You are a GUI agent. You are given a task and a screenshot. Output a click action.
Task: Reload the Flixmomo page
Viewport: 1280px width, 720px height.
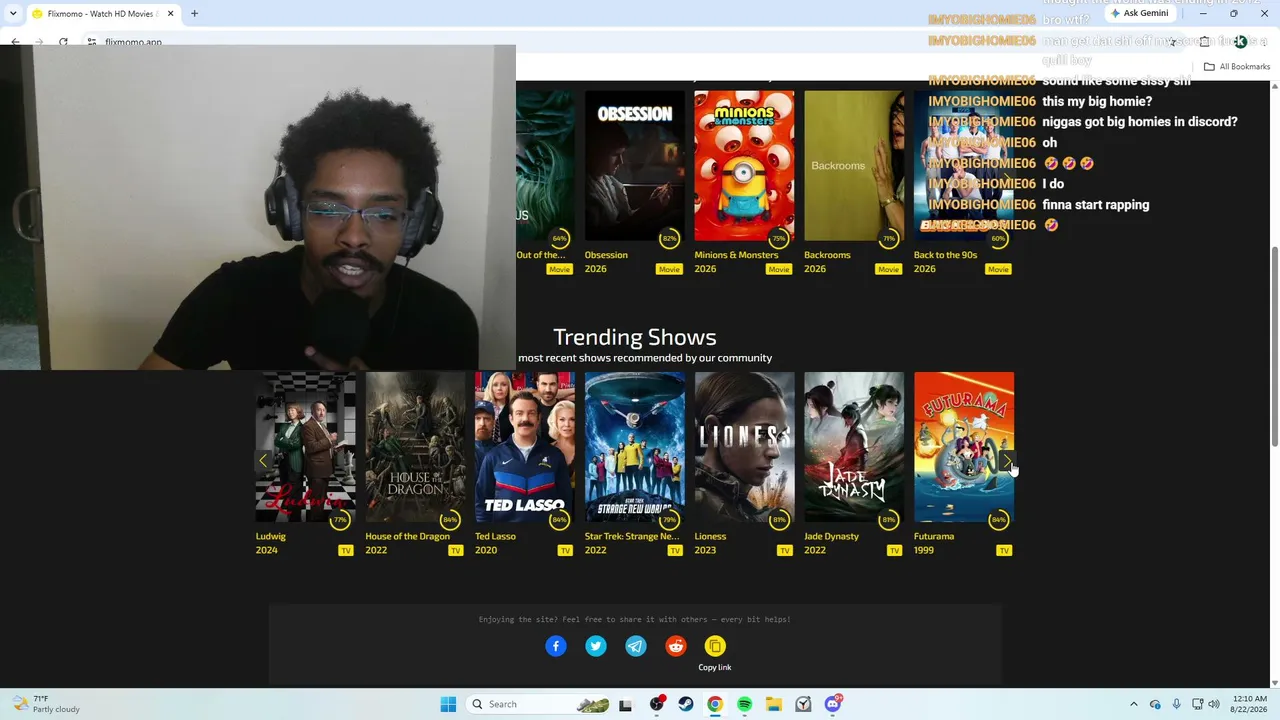click(x=63, y=42)
